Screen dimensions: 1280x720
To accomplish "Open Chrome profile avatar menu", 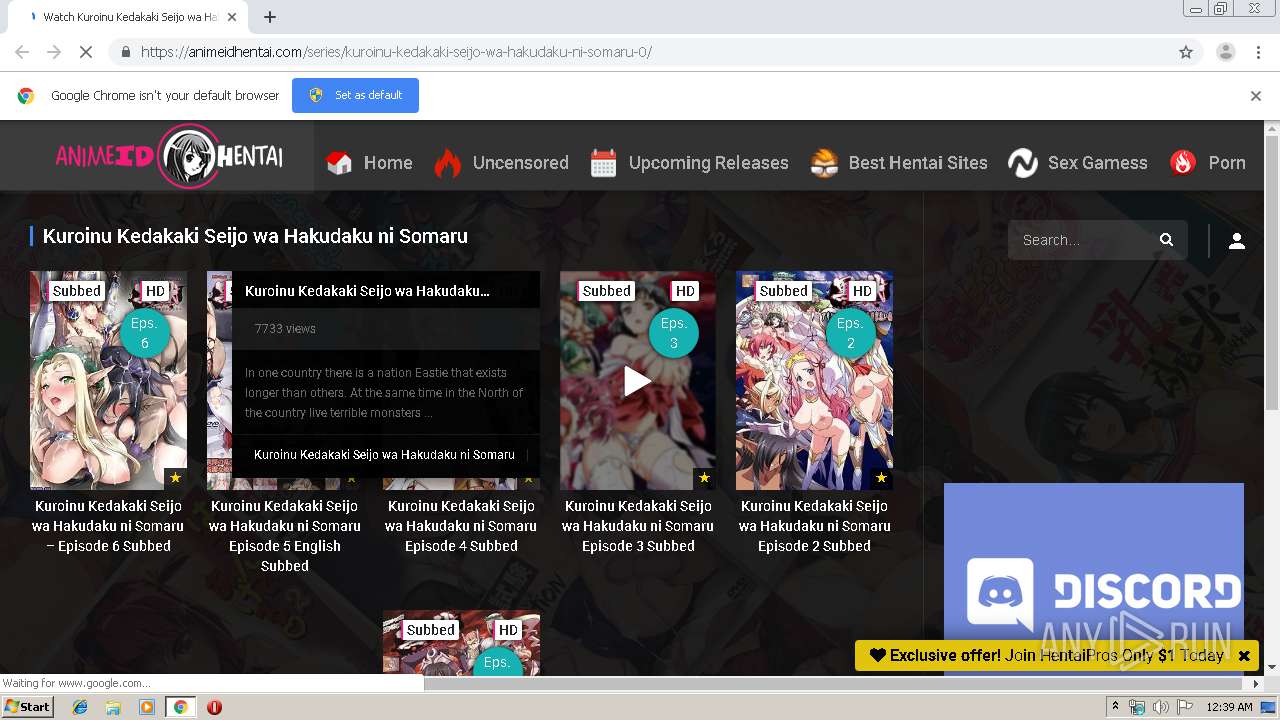I will click(1225, 52).
